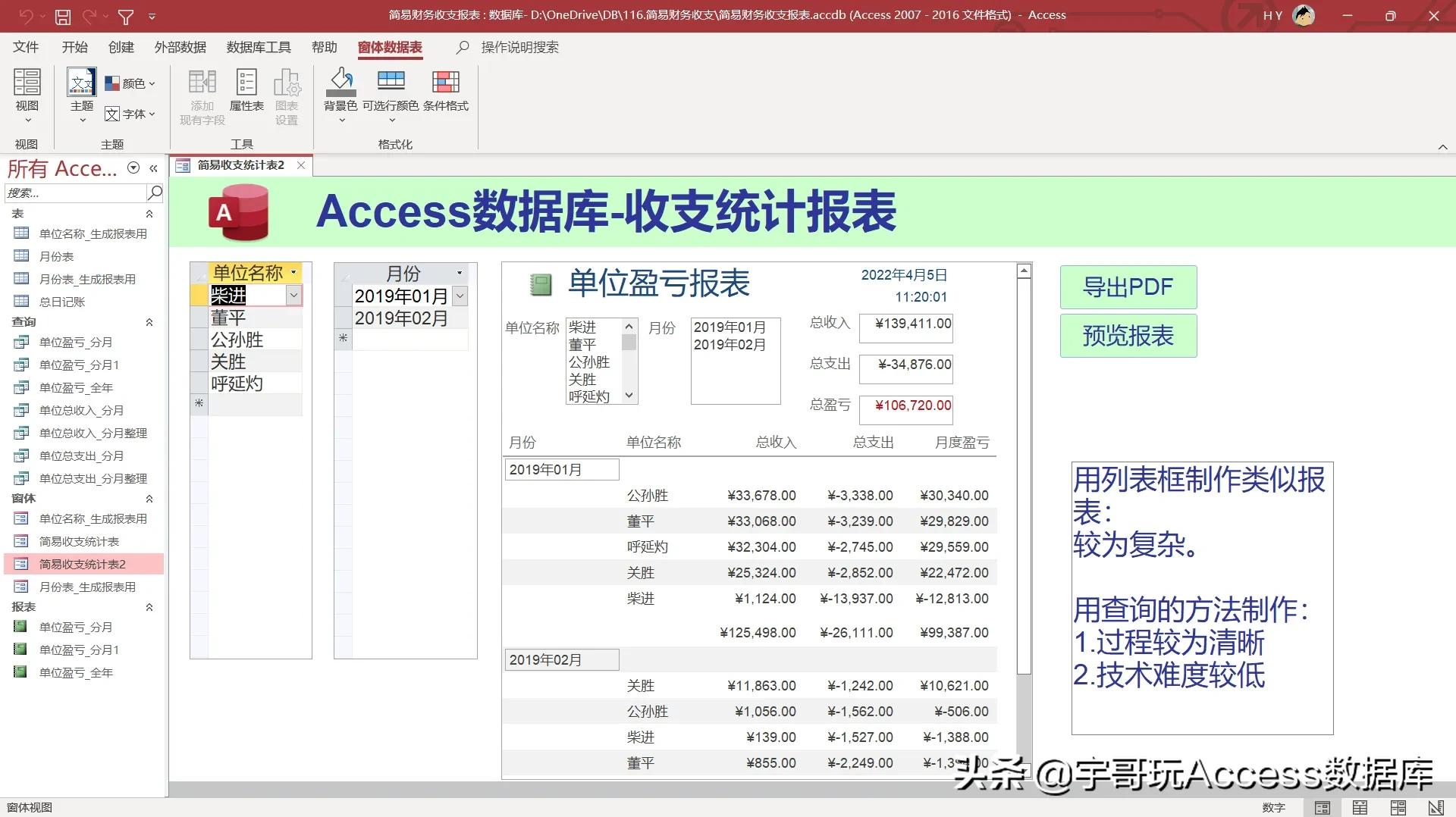Switch to datasheet view icon in status bar
1456x817 pixels.
tap(1360, 808)
